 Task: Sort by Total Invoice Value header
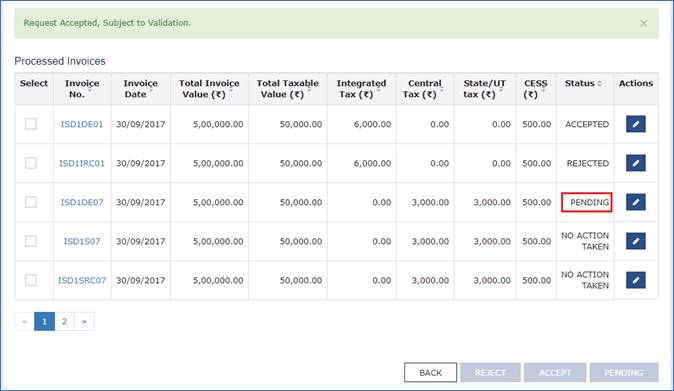coord(209,89)
